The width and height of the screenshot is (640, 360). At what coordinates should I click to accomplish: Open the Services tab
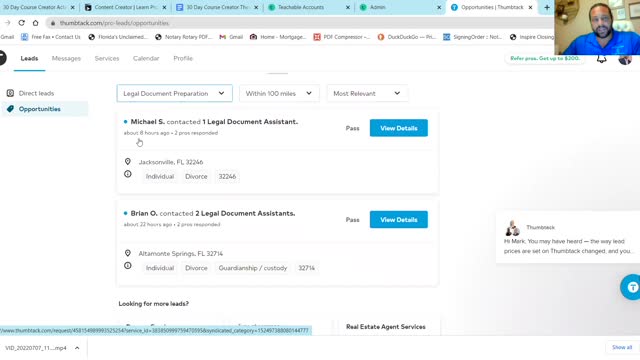[107, 58]
